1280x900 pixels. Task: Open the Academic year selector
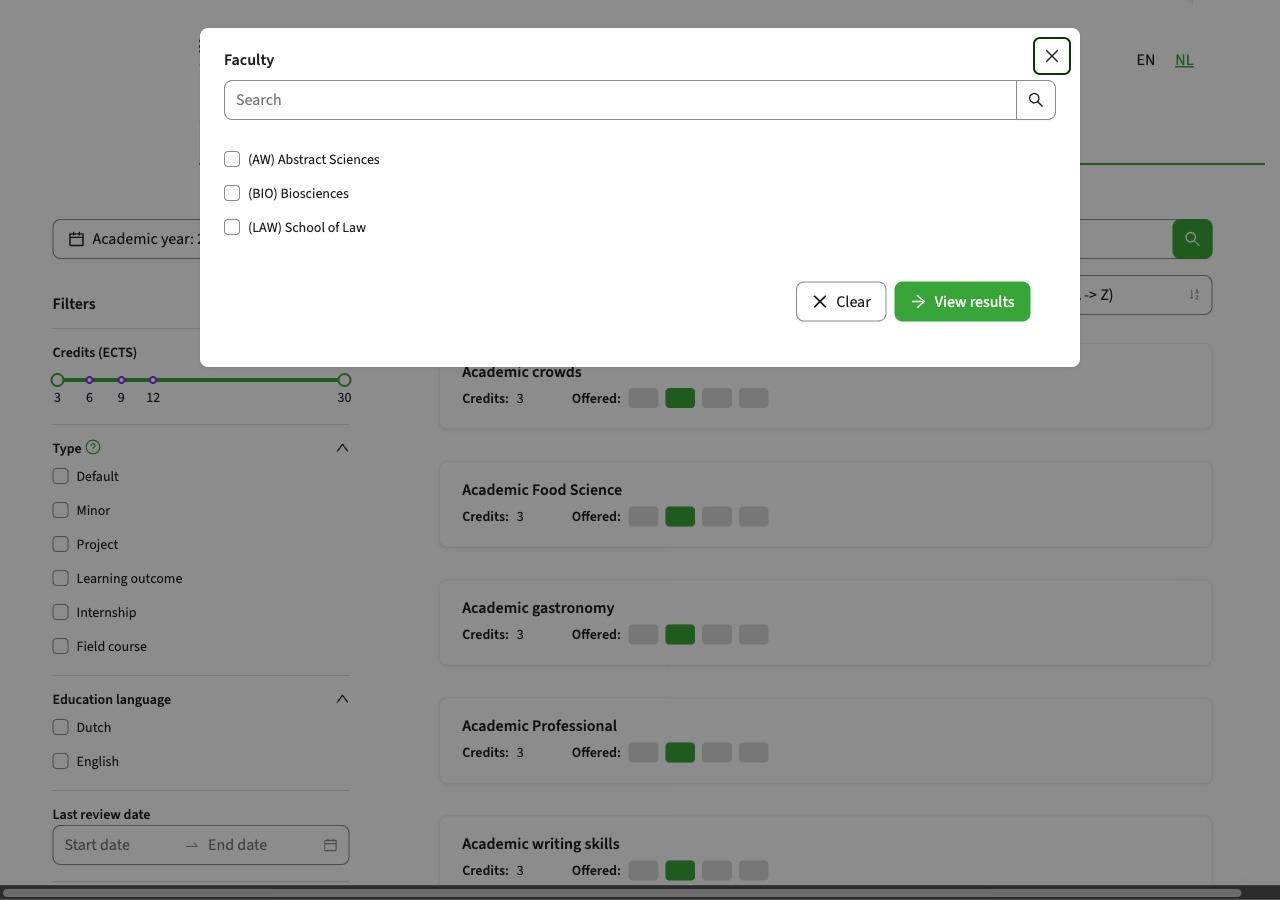coord(127,239)
